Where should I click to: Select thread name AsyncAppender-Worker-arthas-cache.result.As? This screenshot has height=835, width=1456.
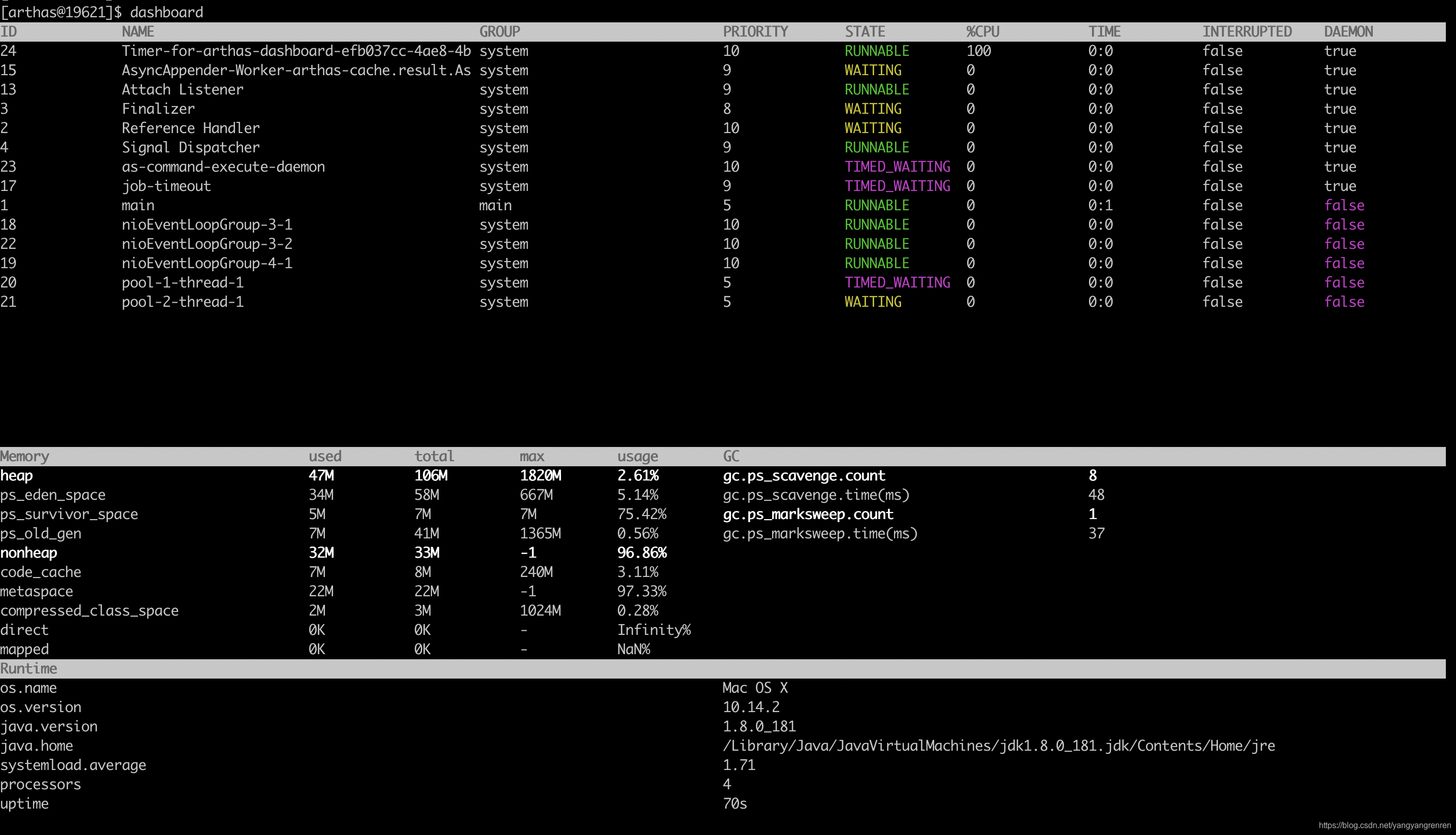coord(296,70)
